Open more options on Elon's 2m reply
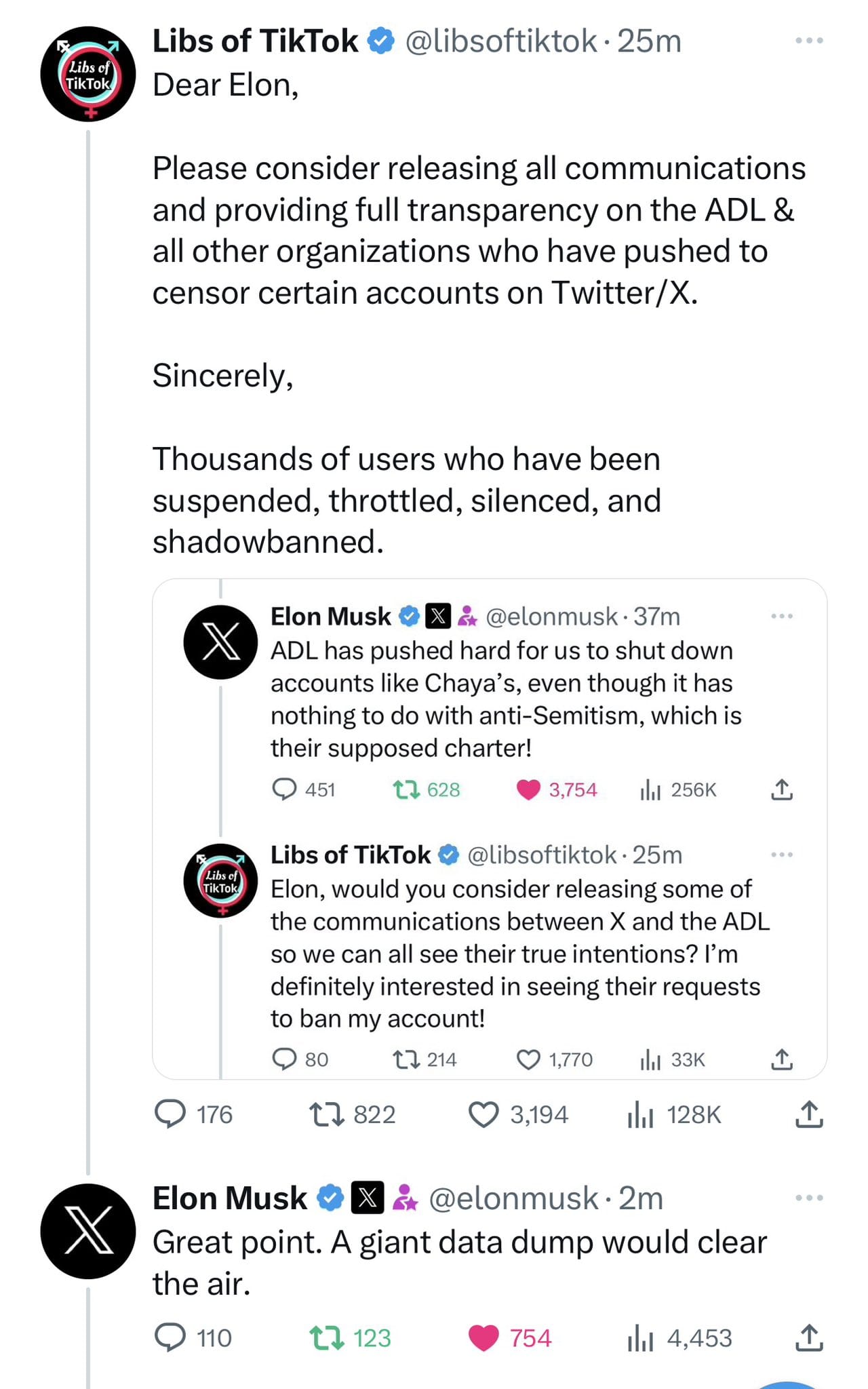Screen dimensions: 868x1389 808,1198
